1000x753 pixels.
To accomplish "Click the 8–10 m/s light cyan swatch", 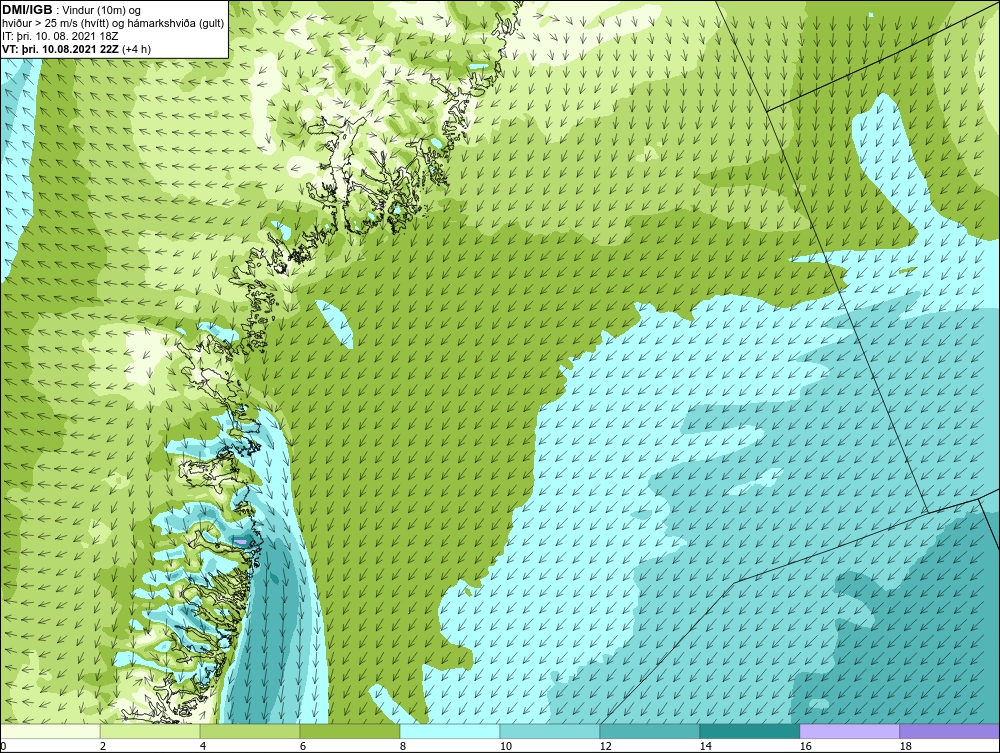I will point(450,731).
